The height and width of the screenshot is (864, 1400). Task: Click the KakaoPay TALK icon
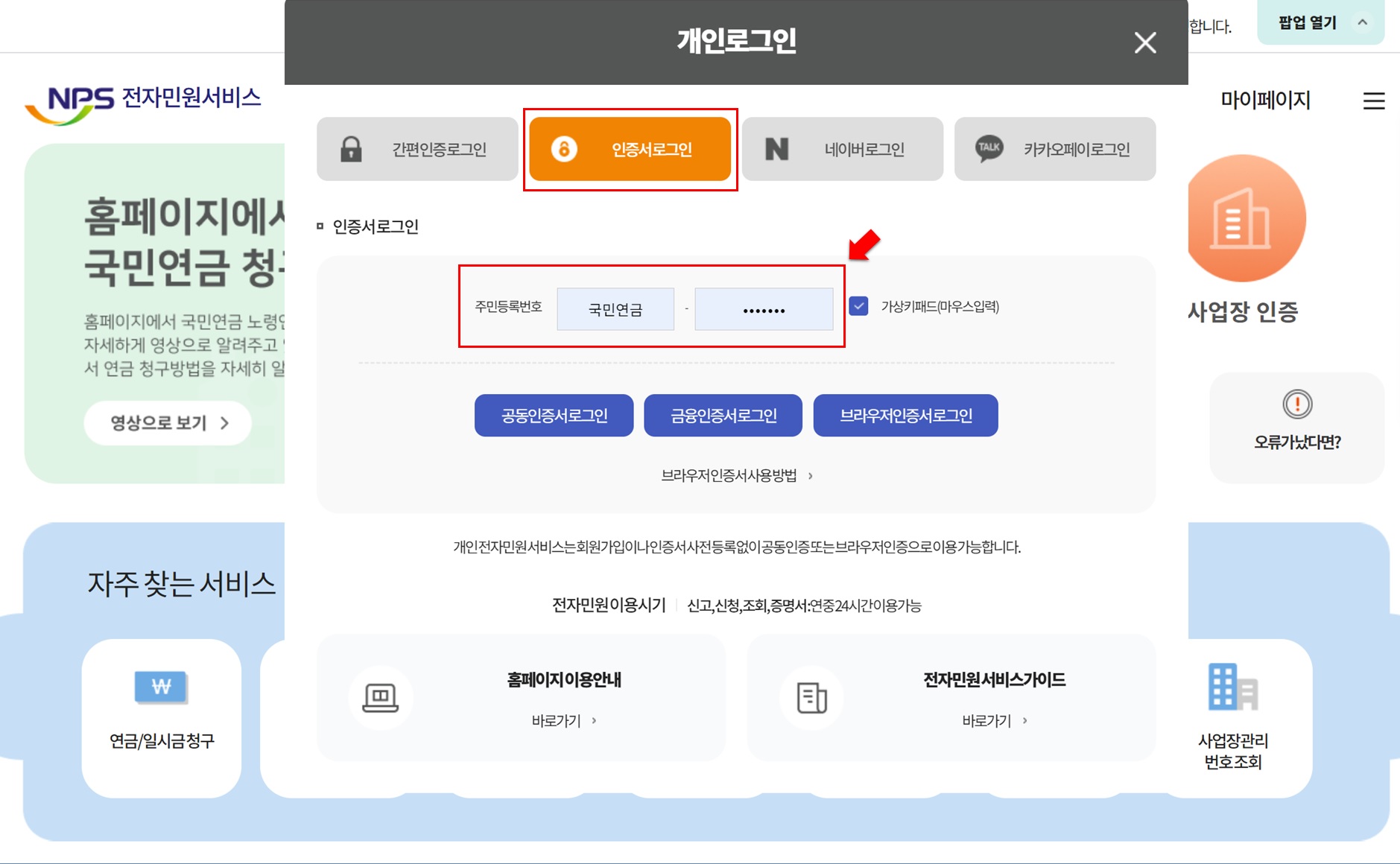[x=989, y=149]
